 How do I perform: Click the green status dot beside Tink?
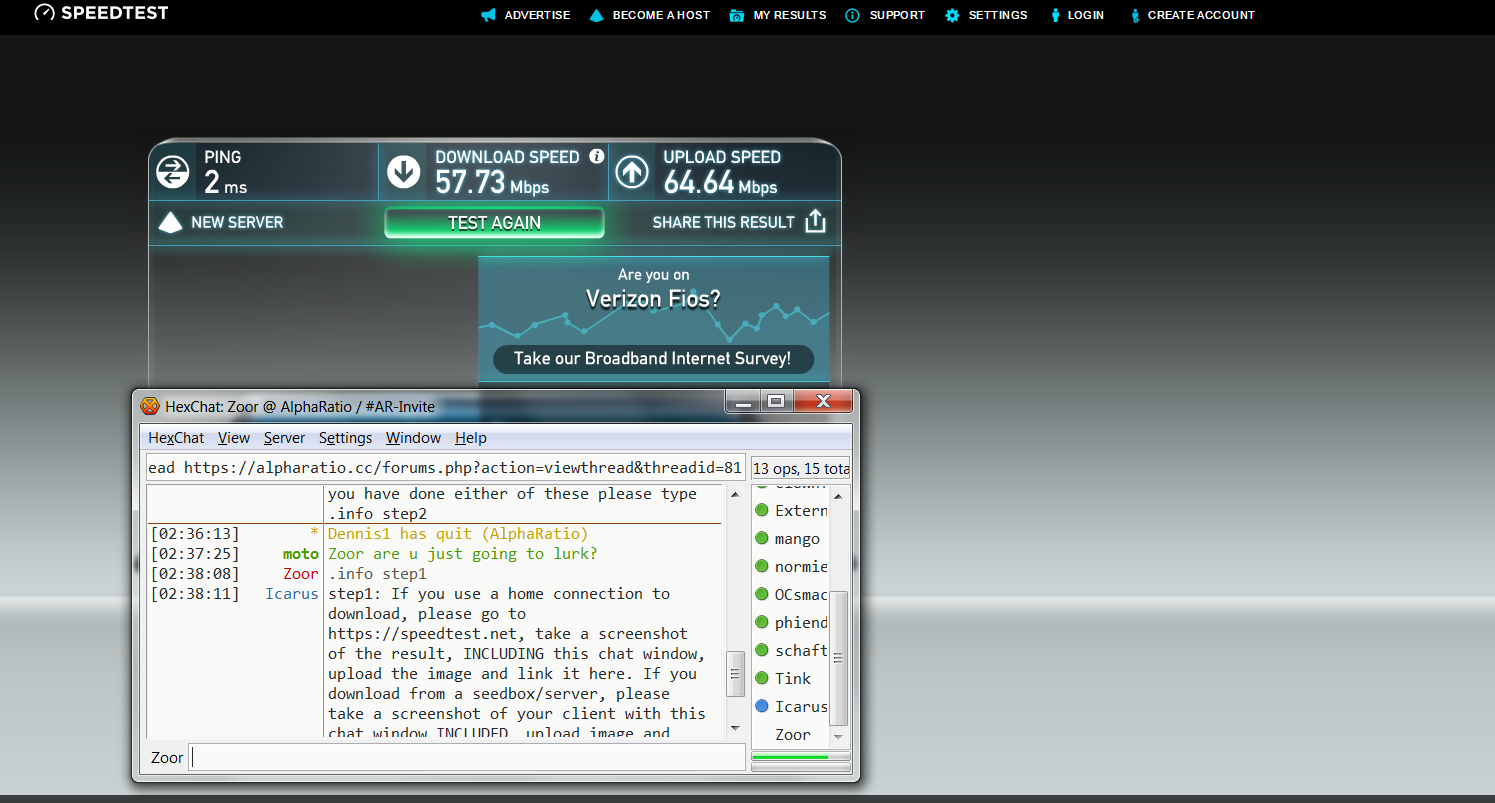pos(762,678)
